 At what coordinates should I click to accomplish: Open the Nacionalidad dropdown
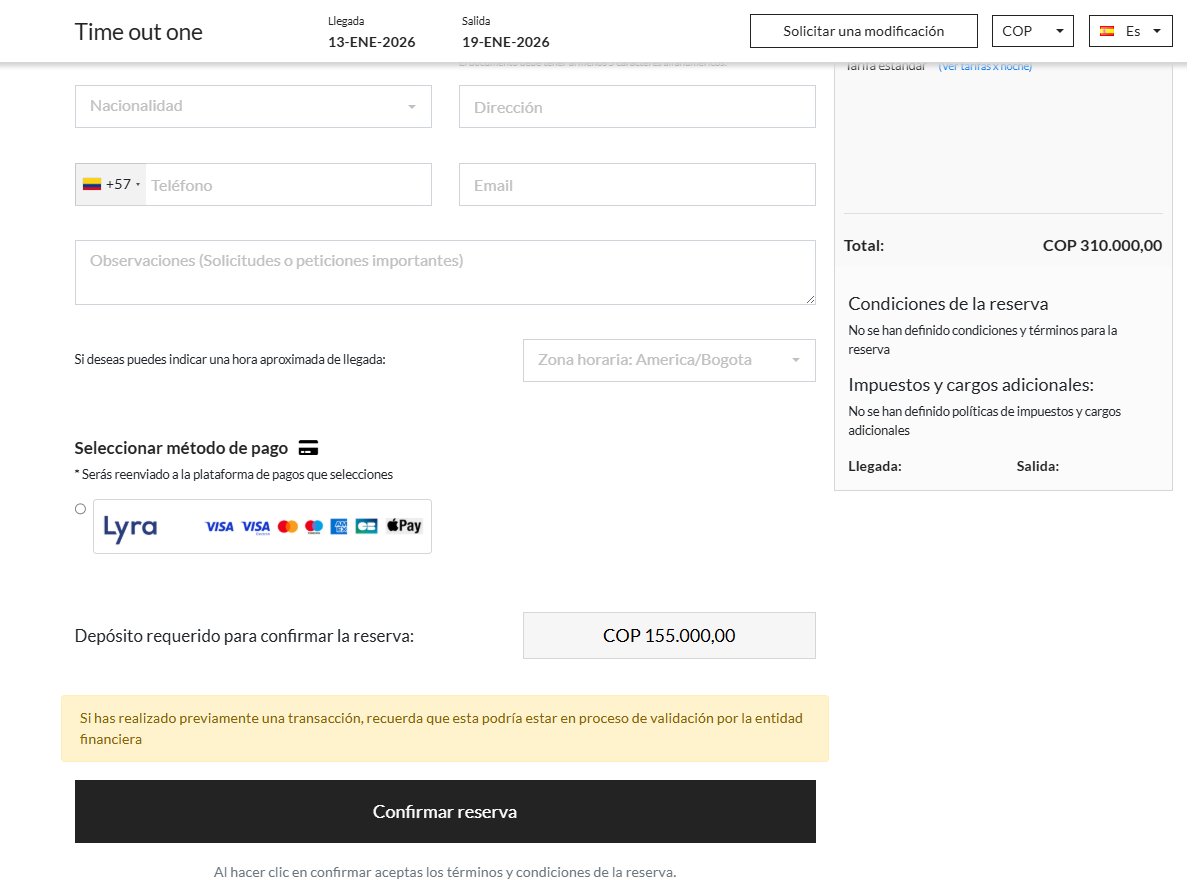pyautogui.click(x=253, y=106)
